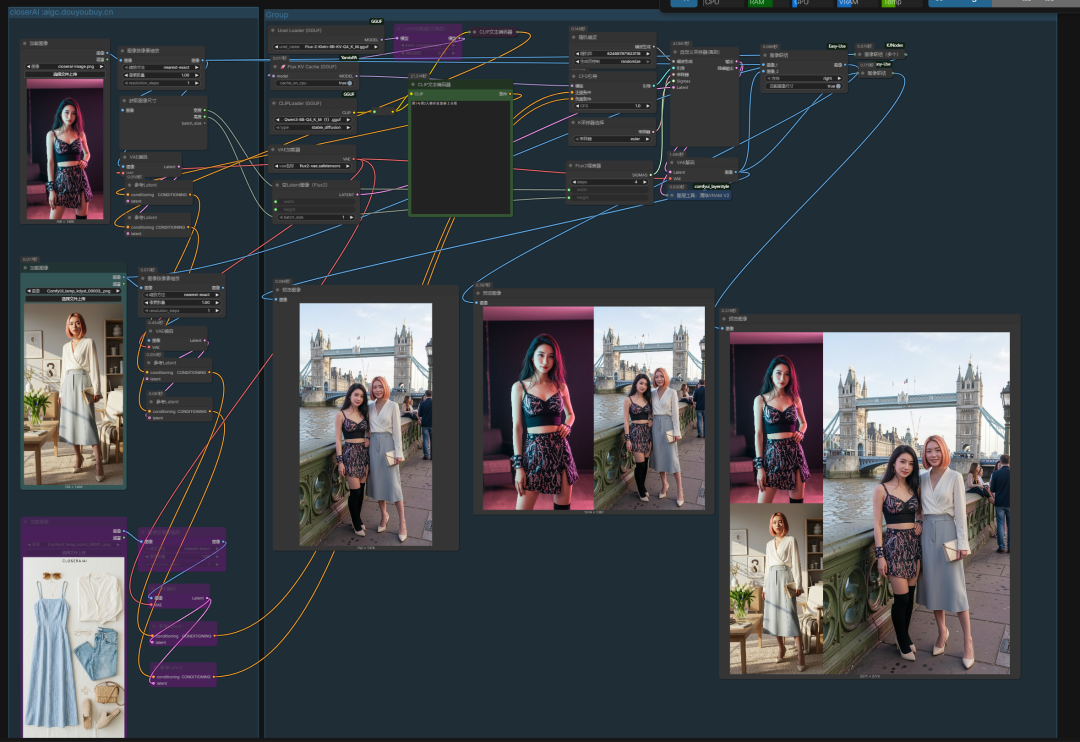This screenshot has height=742, width=1080.
Task: Open unet_name Flux-2-Klein GGUF model dropdown
Action: (x=325, y=47)
